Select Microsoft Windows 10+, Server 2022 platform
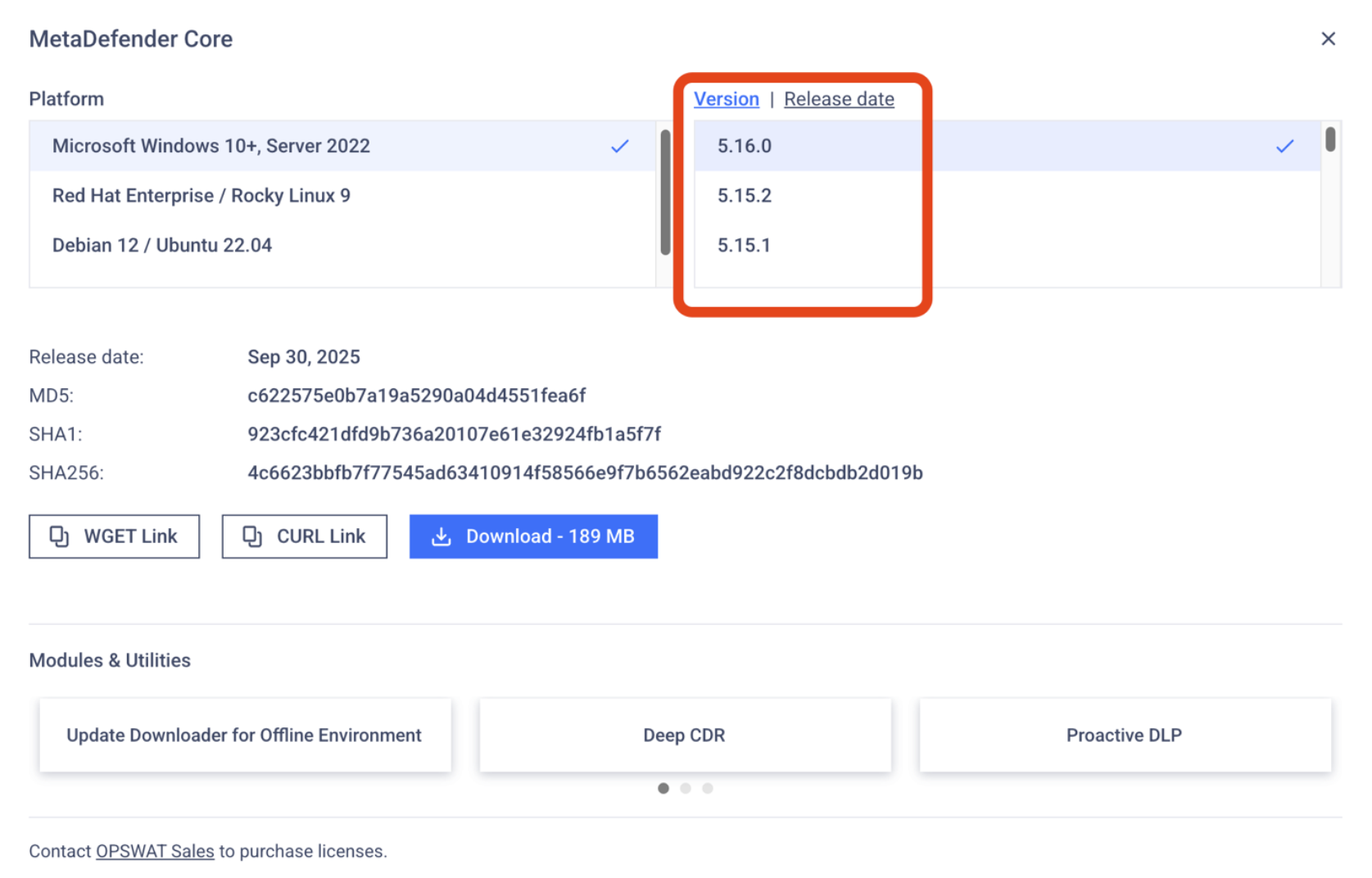1372x878 pixels. point(211,146)
